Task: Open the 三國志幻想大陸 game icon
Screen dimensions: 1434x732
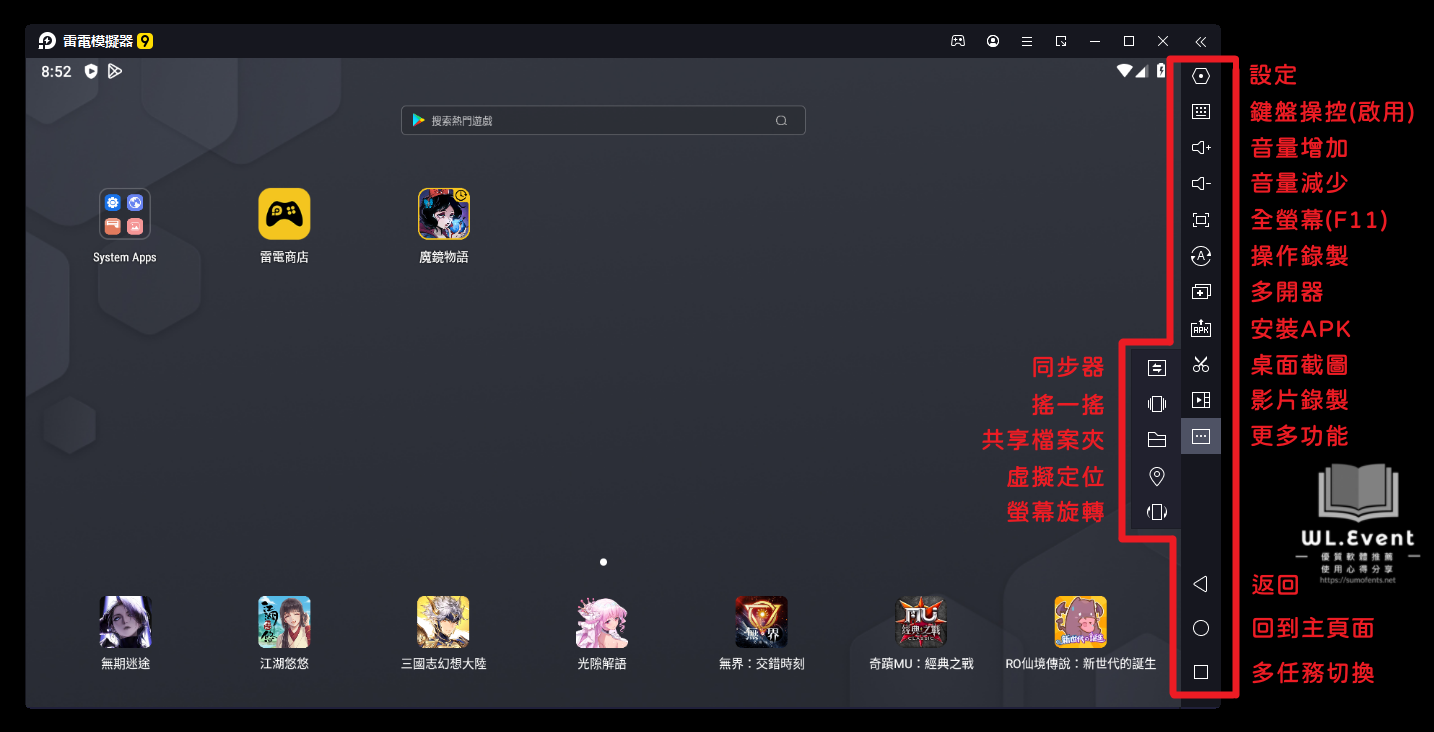Action: [x=443, y=622]
